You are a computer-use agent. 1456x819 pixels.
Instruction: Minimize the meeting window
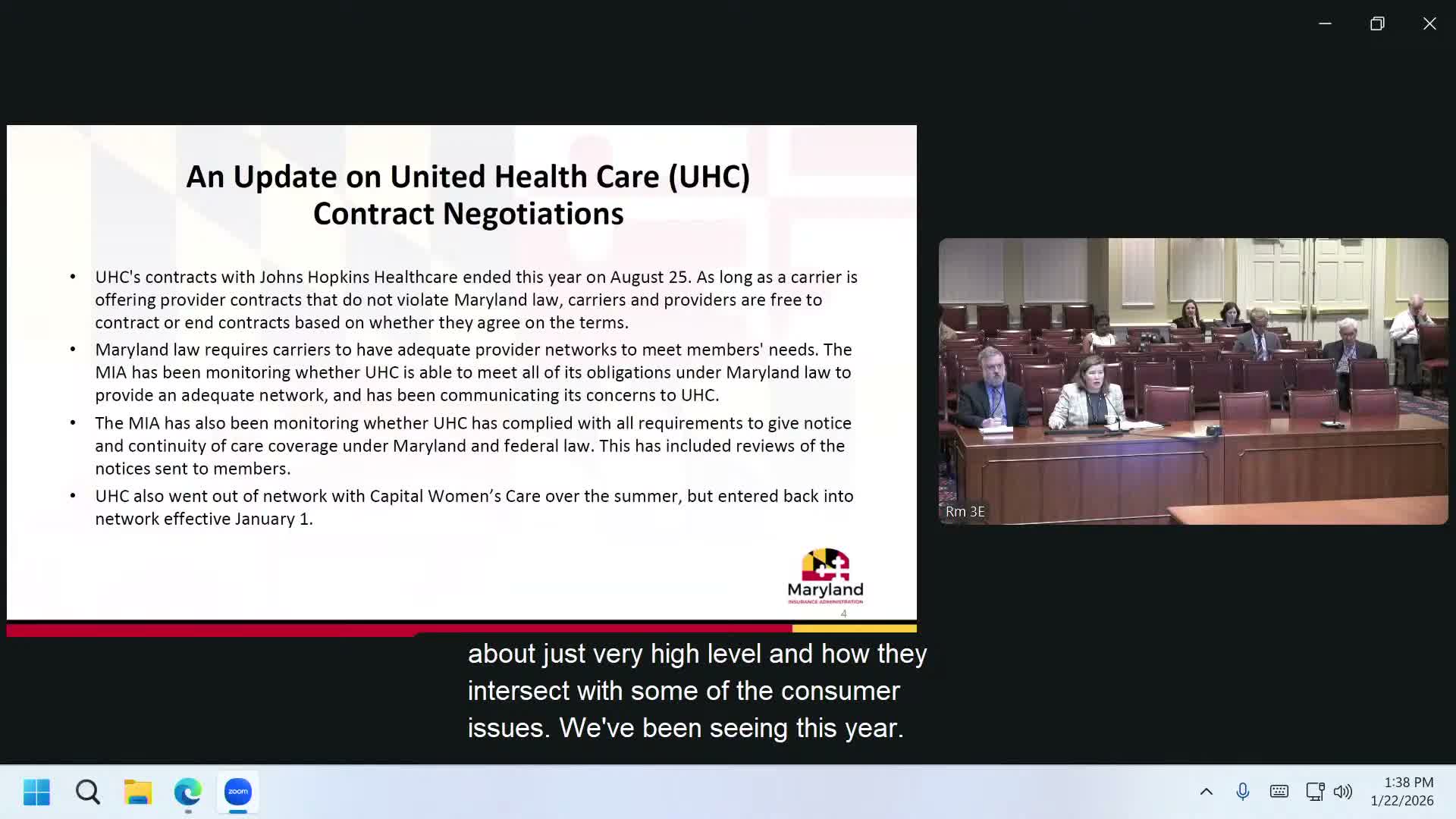pyautogui.click(x=1325, y=24)
